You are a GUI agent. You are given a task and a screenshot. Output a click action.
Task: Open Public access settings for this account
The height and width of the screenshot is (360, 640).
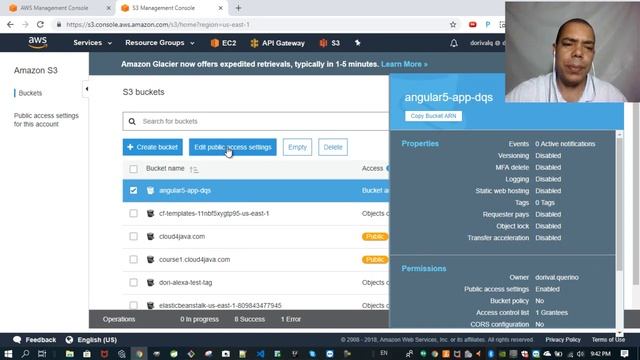tap(46, 120)
